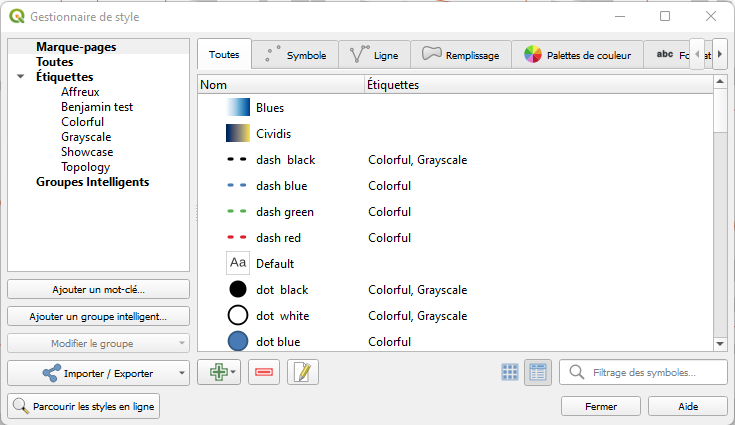Maximize the Gestionnaire de style window
Image resolution: width=735 pixels, height=425 pixels.
[665, 16]
